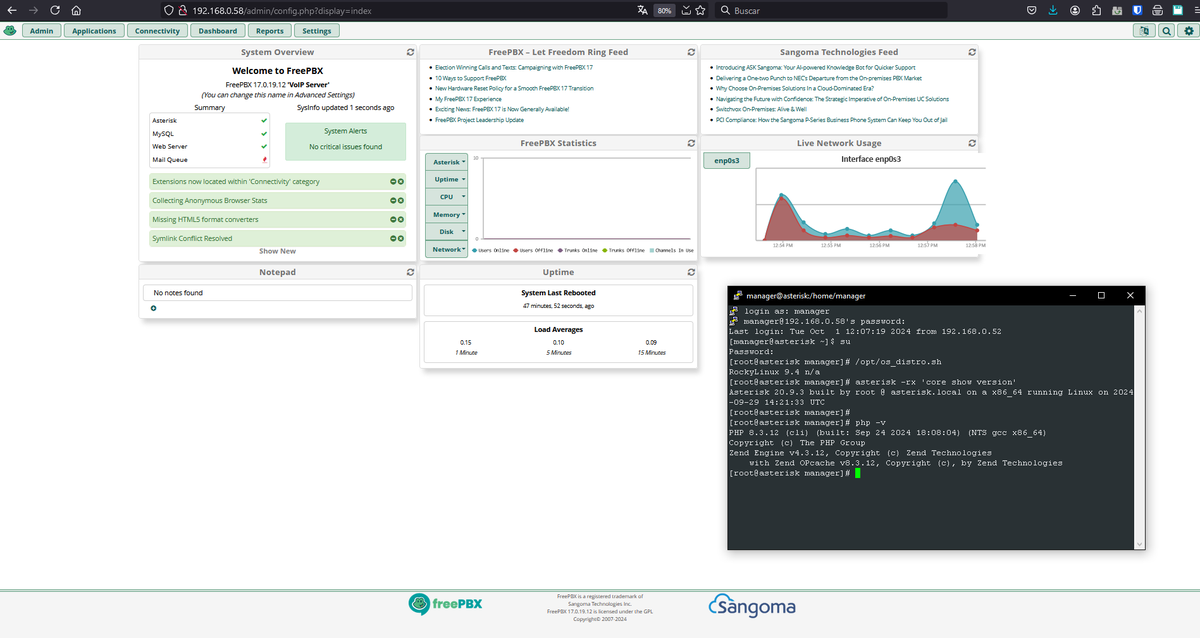Expand the Network statistics dropdown

pos(447,249)
